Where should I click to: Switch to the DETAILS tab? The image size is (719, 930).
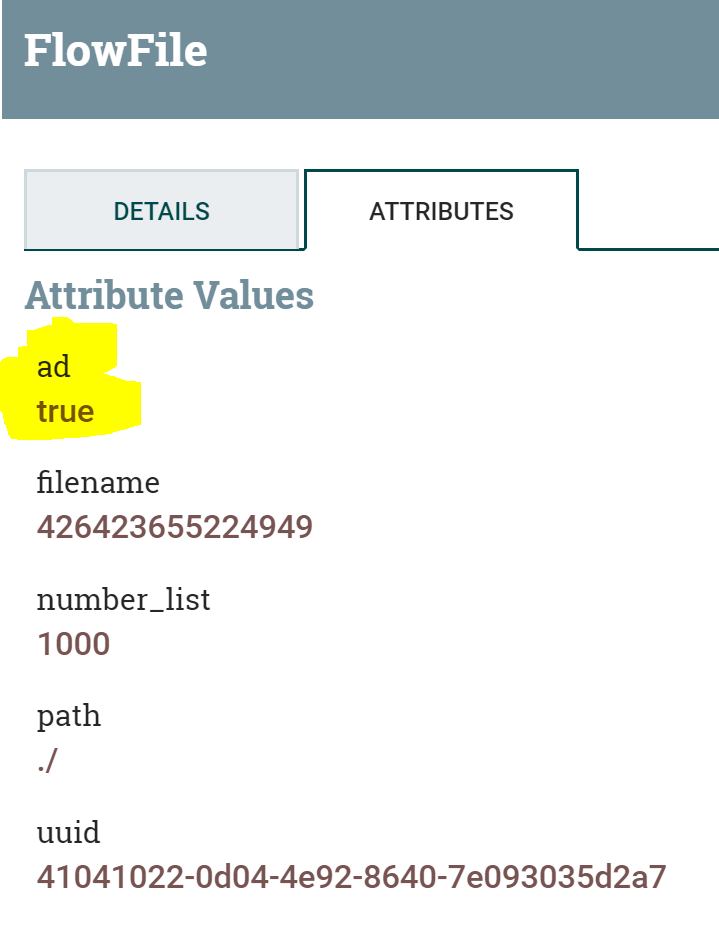pos(161,211)
